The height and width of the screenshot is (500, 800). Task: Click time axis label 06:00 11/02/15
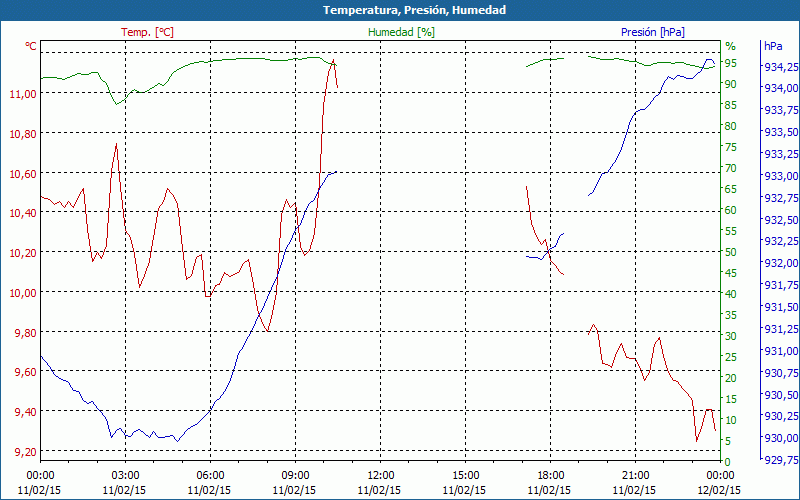210,483
